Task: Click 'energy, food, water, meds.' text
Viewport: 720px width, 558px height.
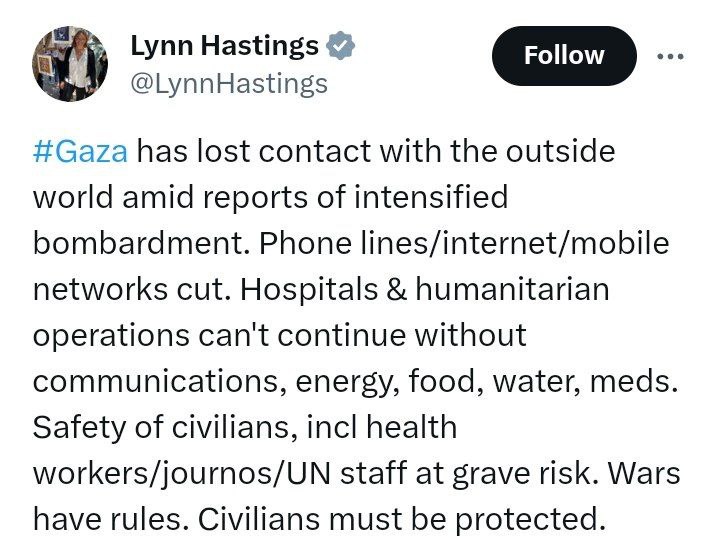Action: click(487, 382)
